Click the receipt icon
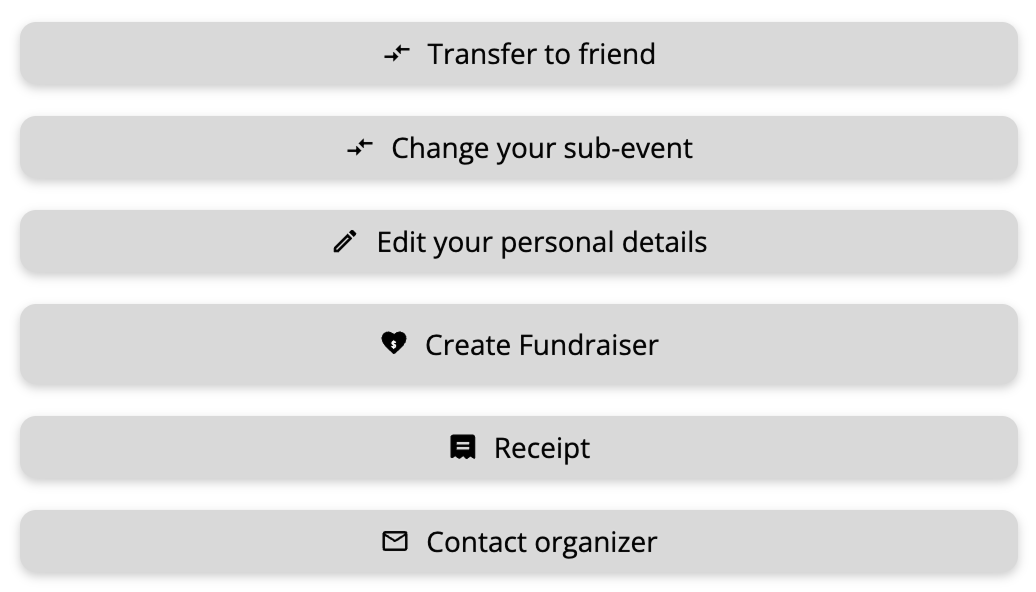This screenshot has width=1036, height=592. pyautogui.click(x=462, y=447)
